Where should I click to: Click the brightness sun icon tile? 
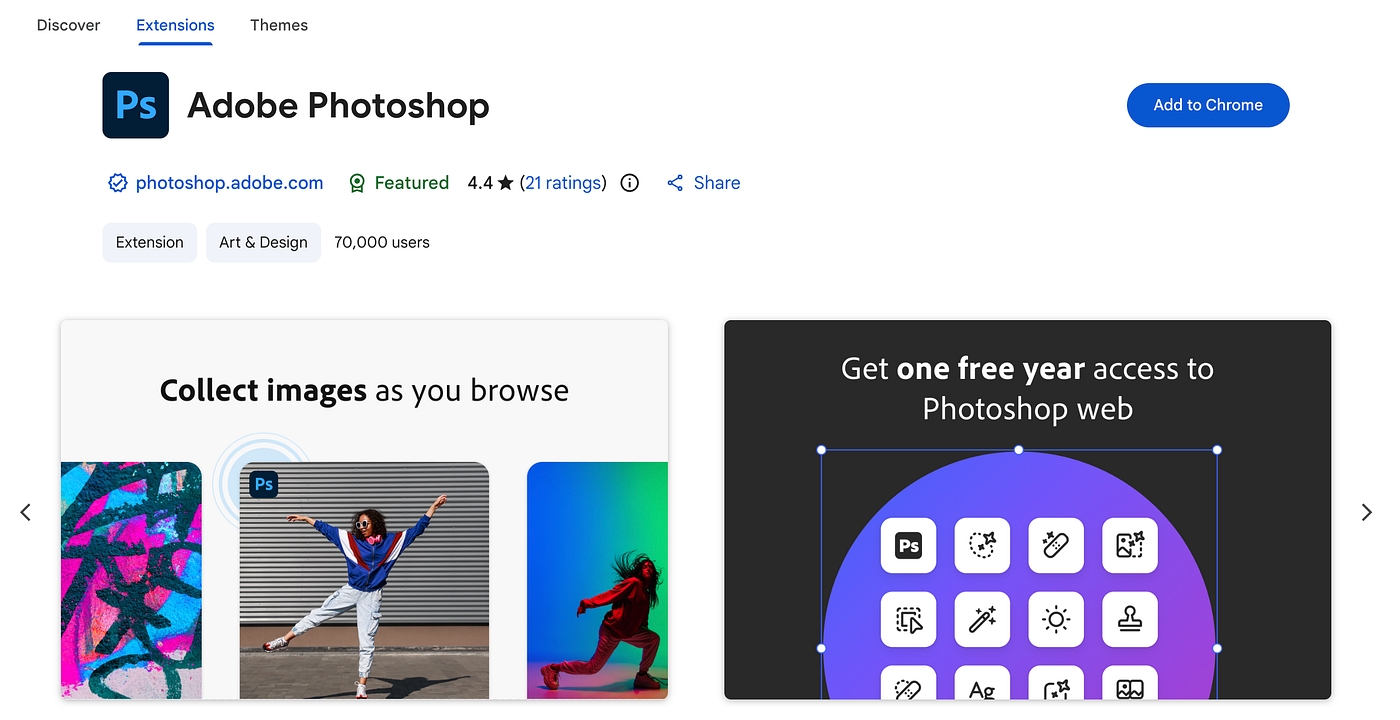pos(1056,619)
